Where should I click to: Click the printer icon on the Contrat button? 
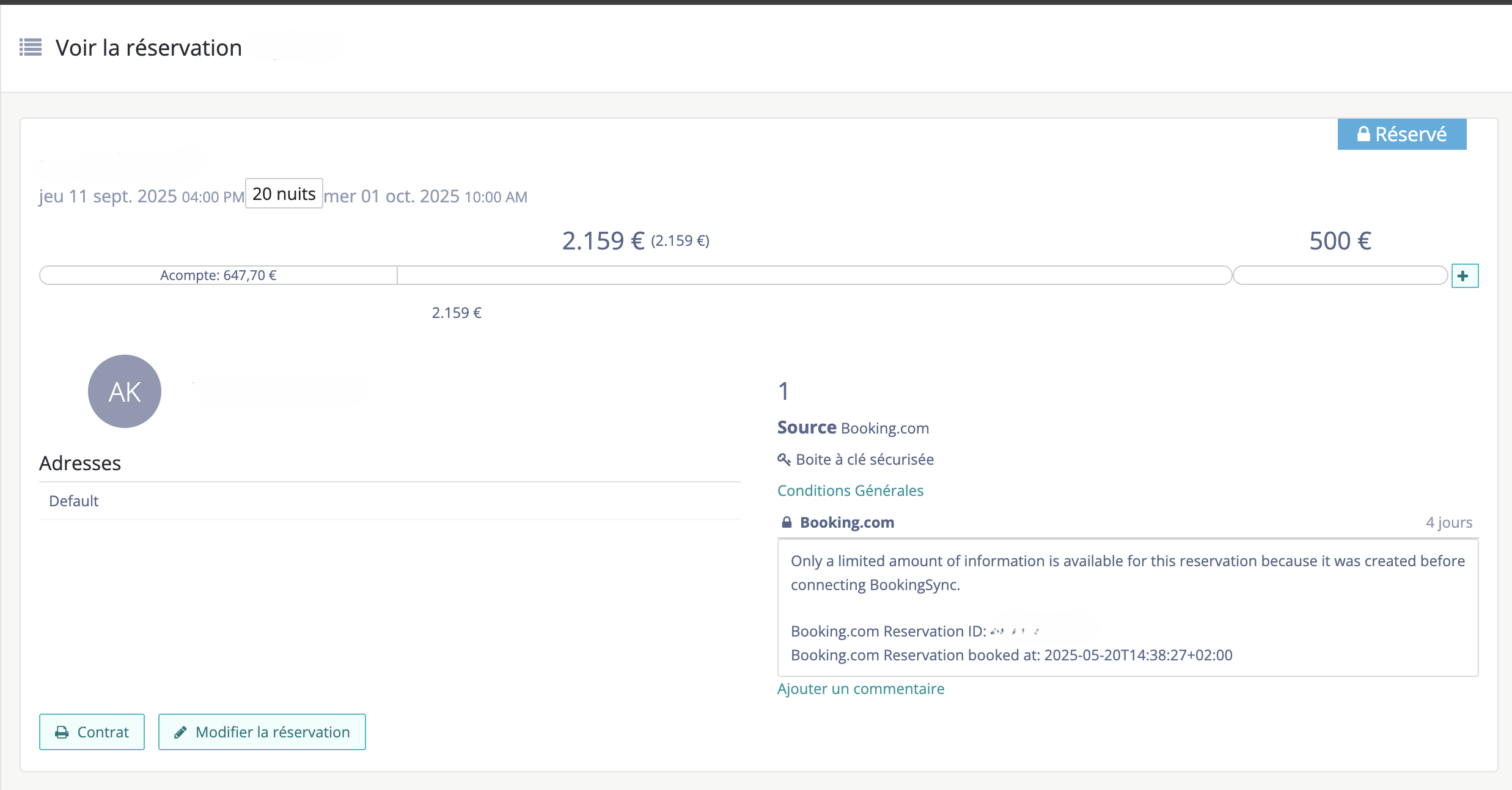pyautogui.click(x=62, y=732)
